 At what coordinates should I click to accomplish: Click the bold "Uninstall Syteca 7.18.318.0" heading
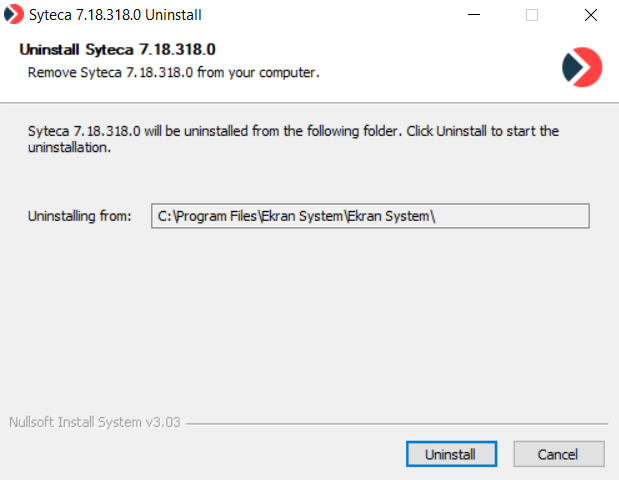pos(117,50)
